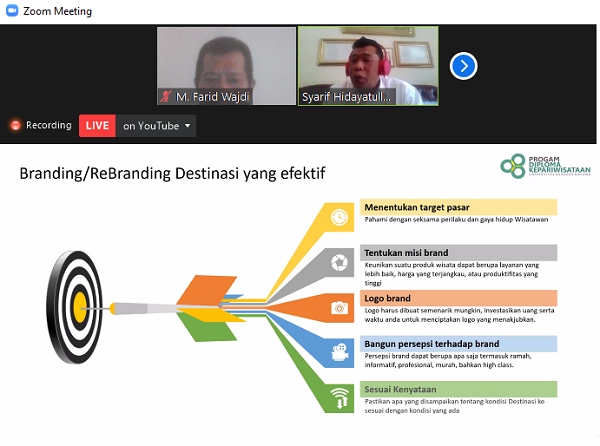Click the M. Farid Wajdi name label

pos(212,97)
